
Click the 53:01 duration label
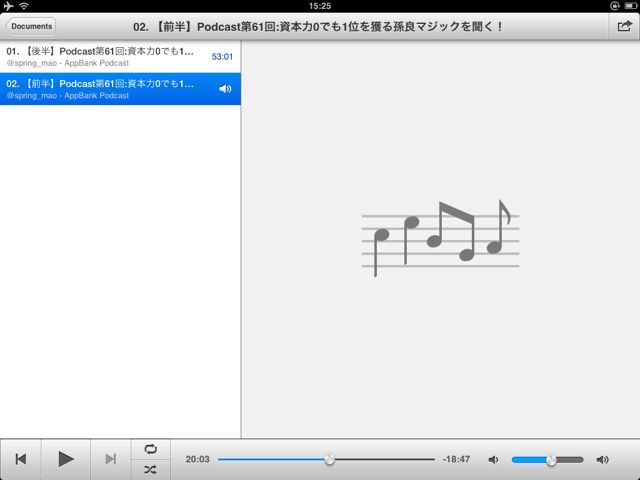point(222,57)
